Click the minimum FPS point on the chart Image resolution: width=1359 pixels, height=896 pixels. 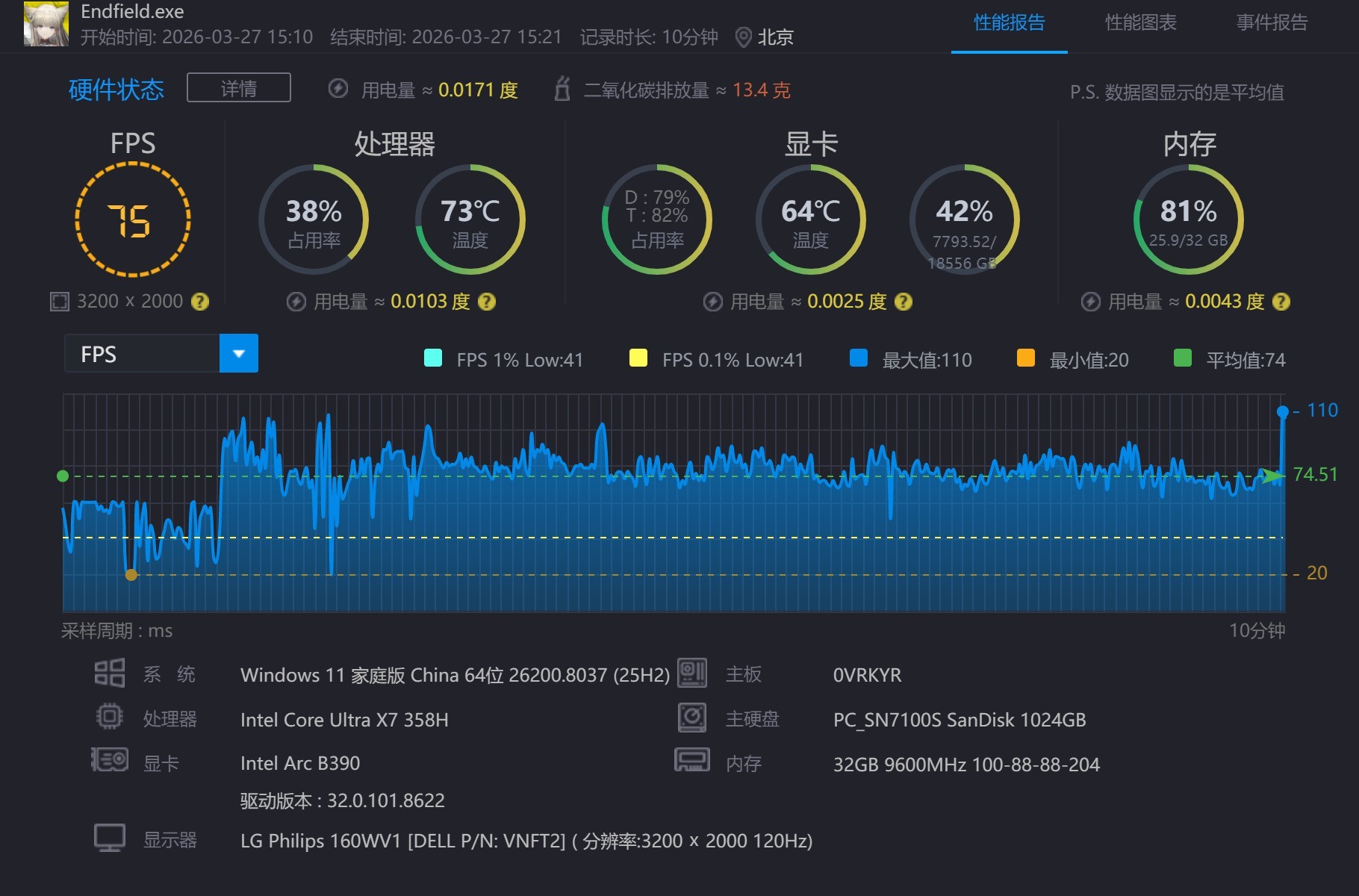pyautogui.click(x=131, y=574)
